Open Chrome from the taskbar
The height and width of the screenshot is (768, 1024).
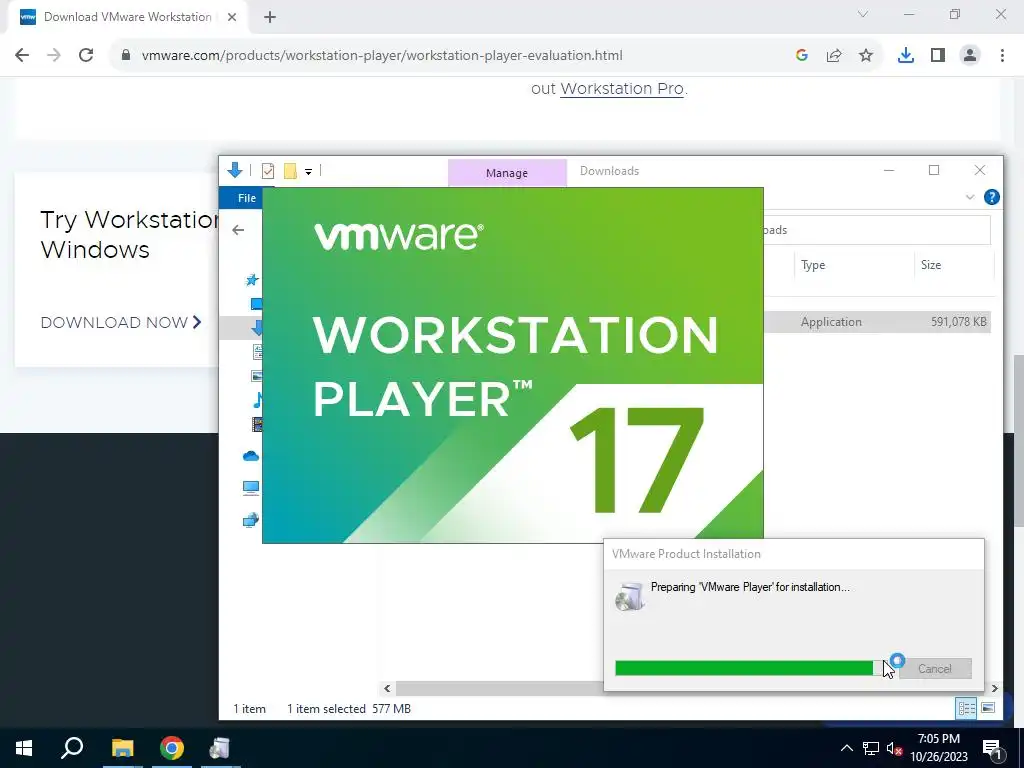point(172,748)
